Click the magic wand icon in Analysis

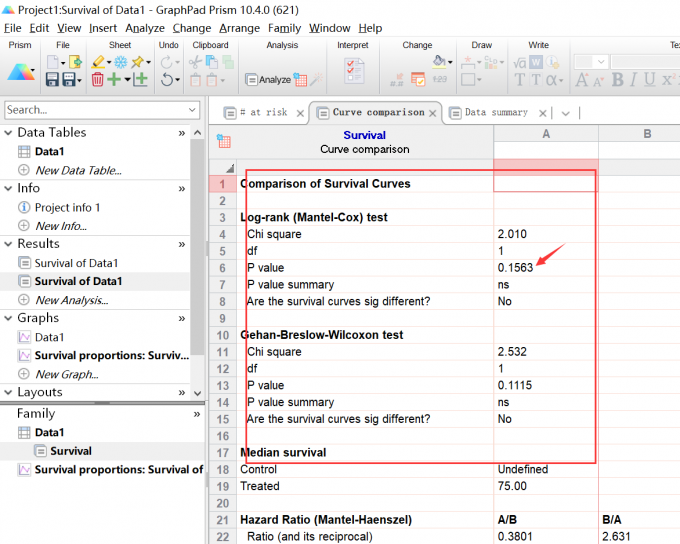click(317, 79)
